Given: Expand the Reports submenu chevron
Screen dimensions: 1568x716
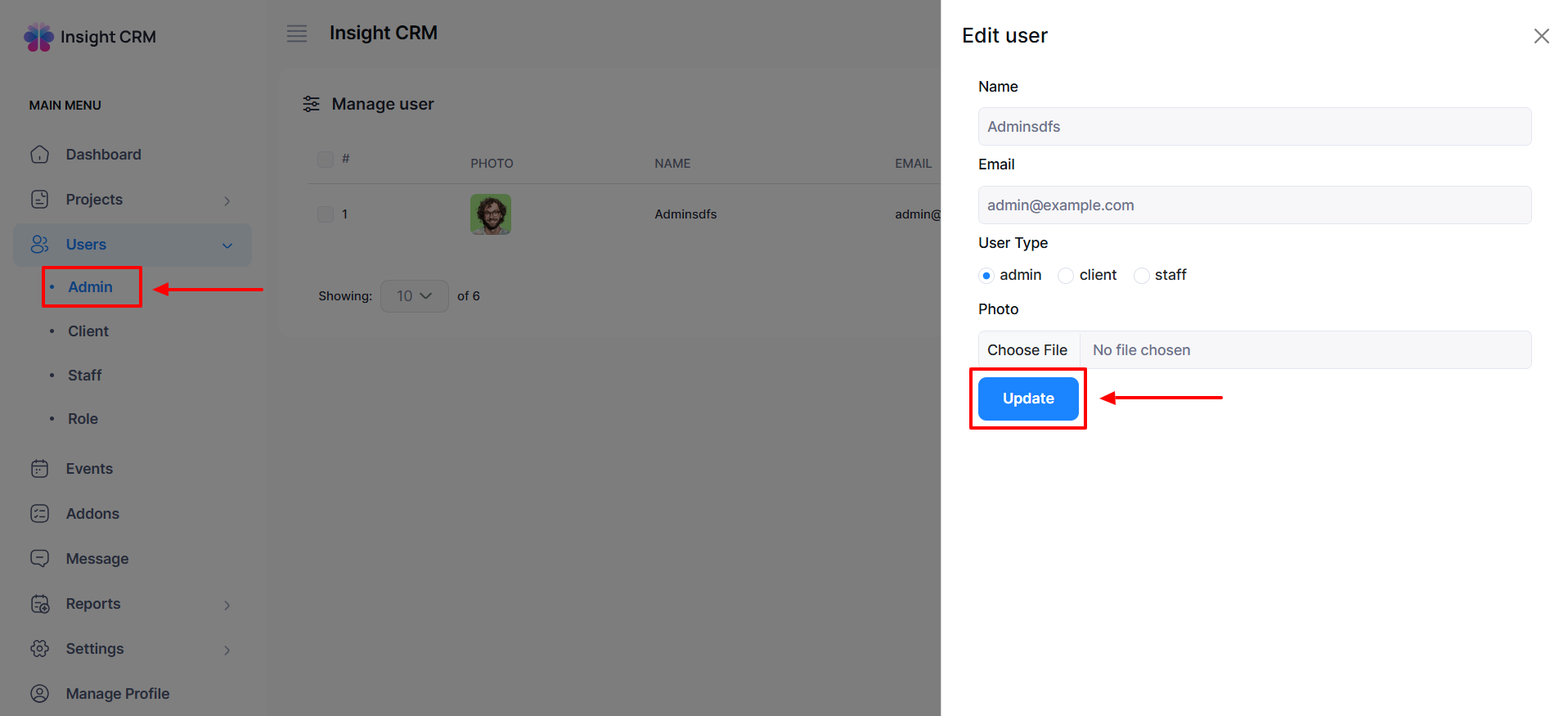Looking at the screenshot, I should (x=227, y=605).
